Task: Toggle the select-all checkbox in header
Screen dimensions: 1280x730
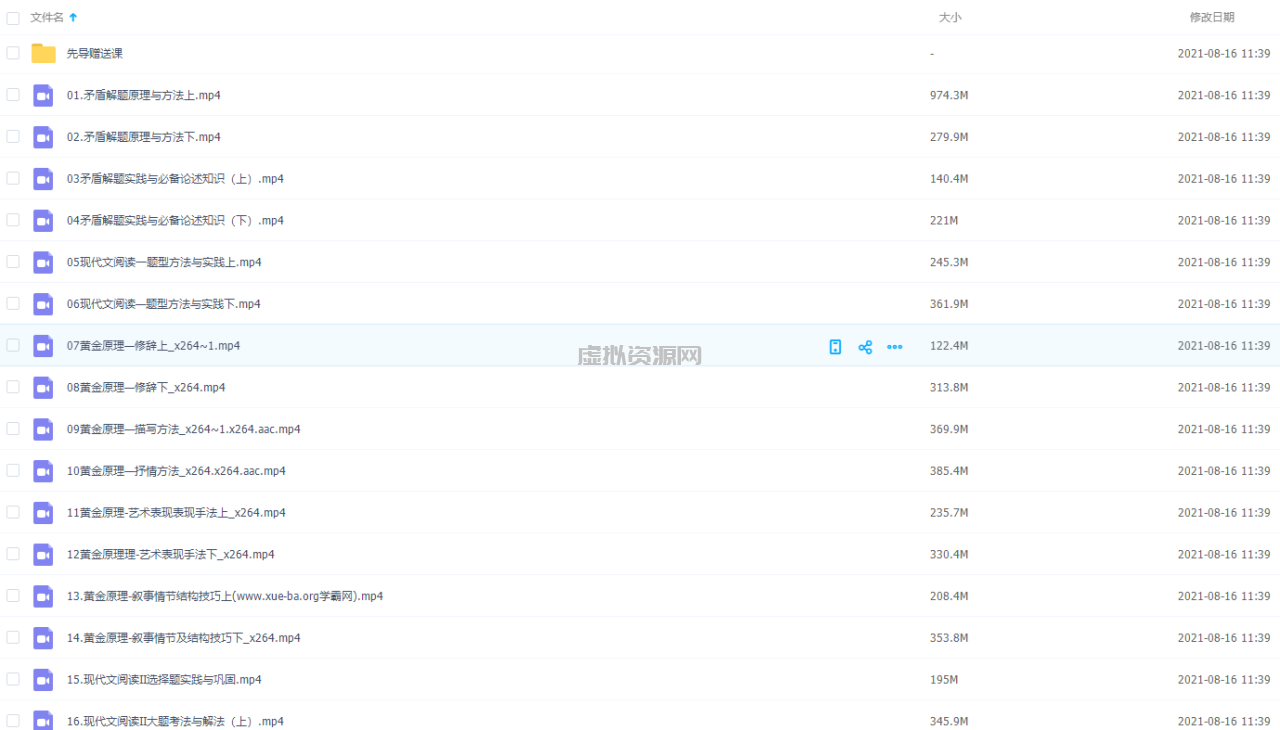Action: (x=13, y=18)
